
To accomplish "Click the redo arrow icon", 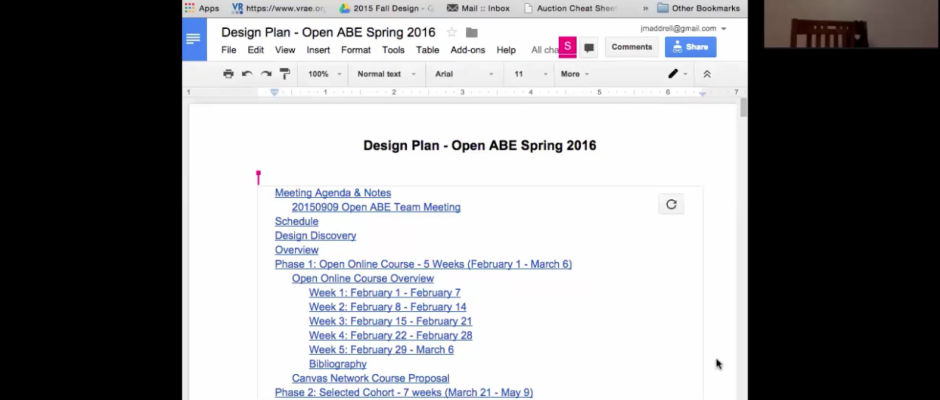I will click(x=266, y=74).
